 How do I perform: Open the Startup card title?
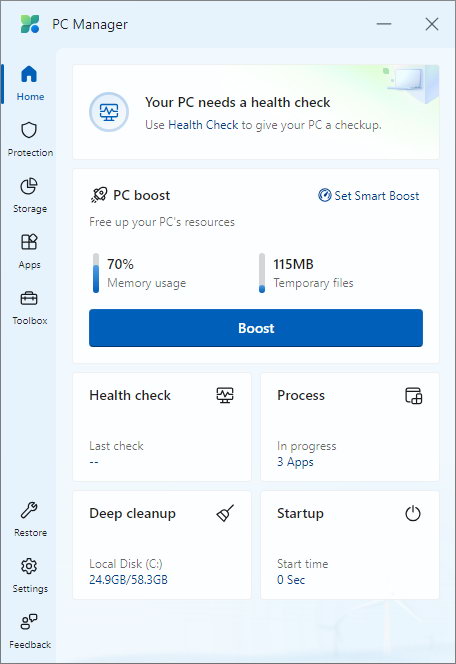click(300, 513)
